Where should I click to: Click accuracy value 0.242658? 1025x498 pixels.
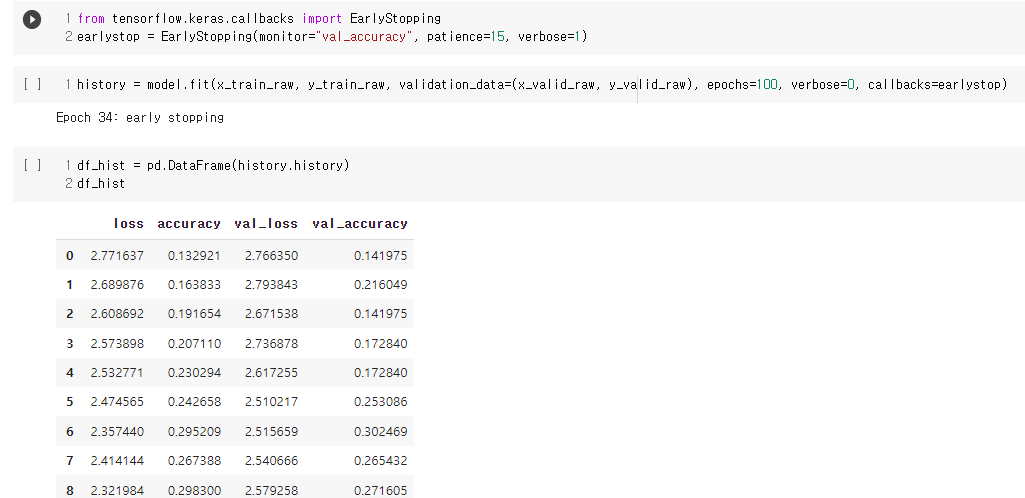(x=194, y=401)
